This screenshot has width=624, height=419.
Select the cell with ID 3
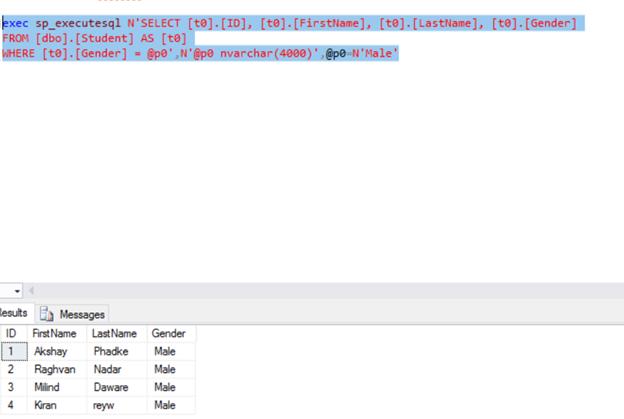(14, 387)
